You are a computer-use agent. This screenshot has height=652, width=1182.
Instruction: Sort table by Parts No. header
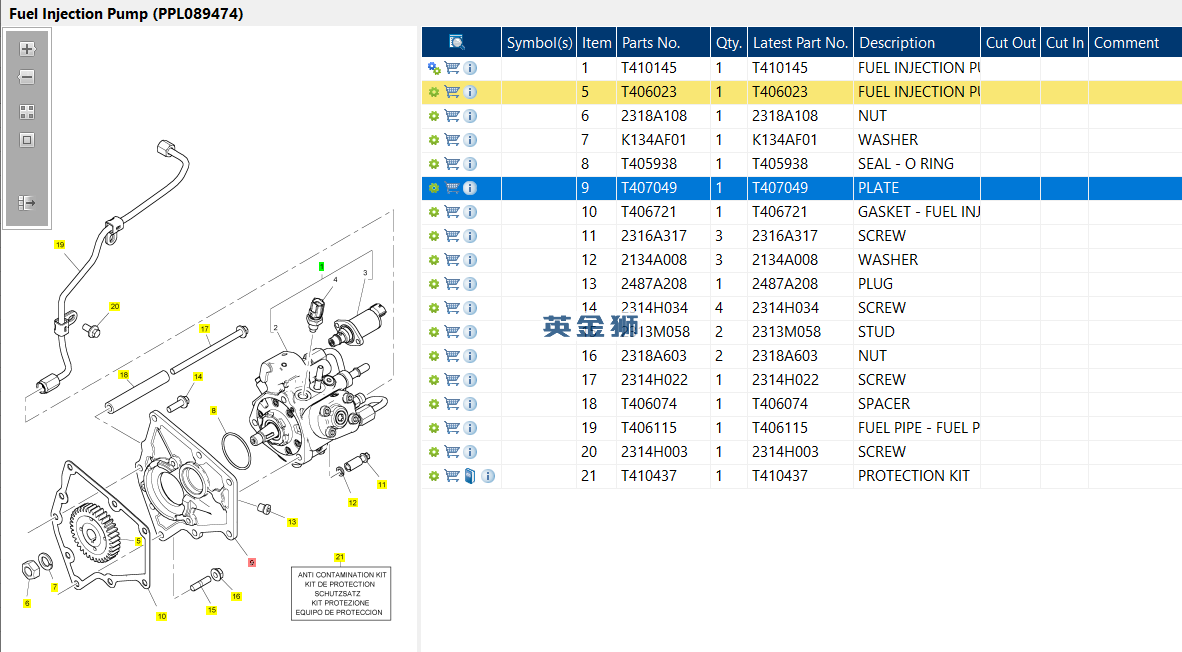(663, 42)
